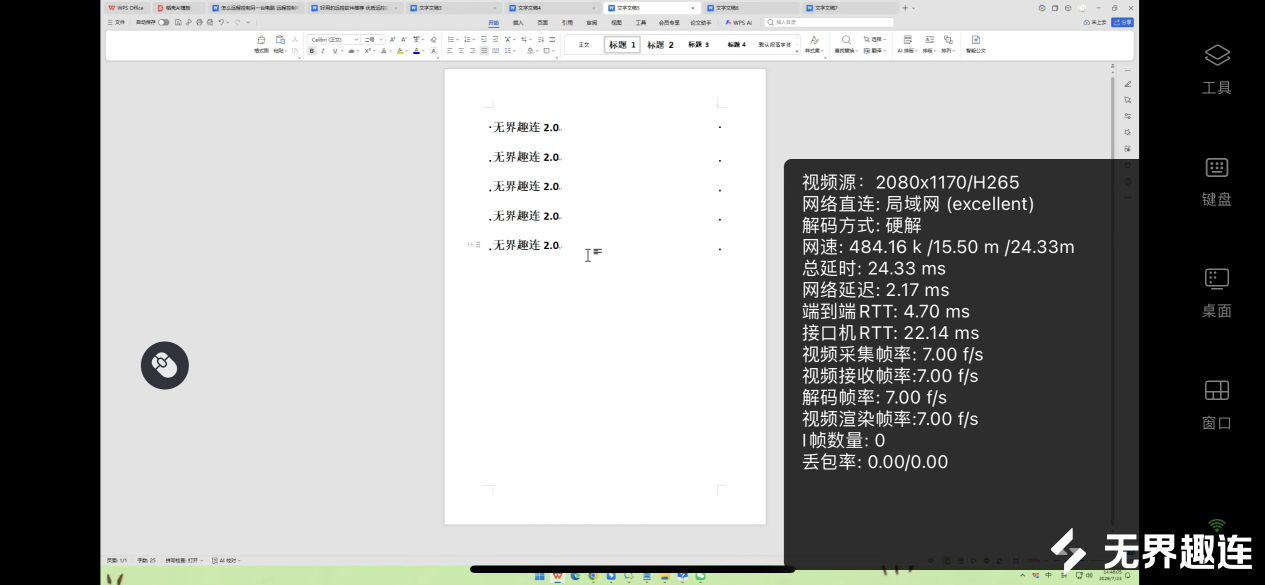Viewport: 1265px width, 585px height.
Task: Switch to the 视图 ribbon tab
Action: (x=616, y=22)
